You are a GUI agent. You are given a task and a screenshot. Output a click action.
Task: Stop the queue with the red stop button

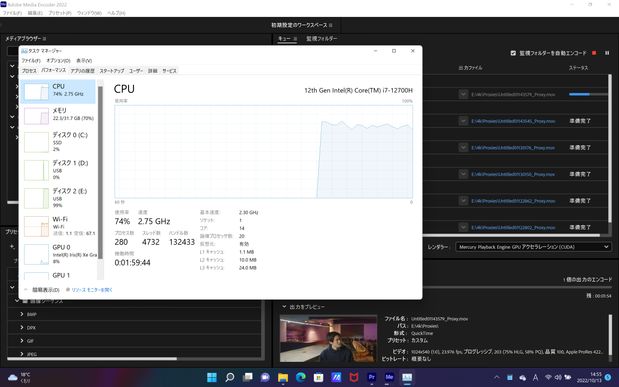coord(594,53)
